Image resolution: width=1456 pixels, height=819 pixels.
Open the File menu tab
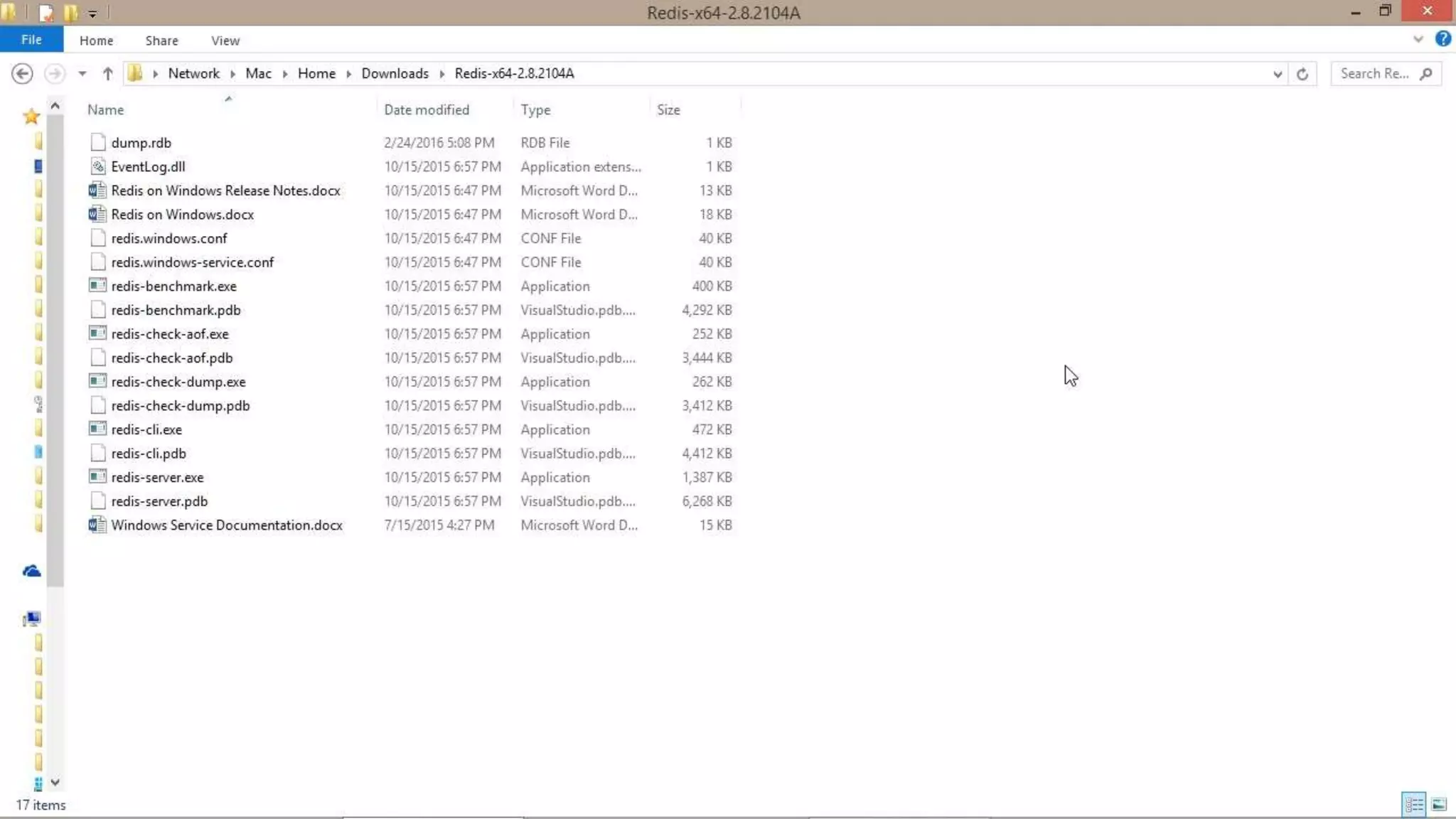pos(31,40)
